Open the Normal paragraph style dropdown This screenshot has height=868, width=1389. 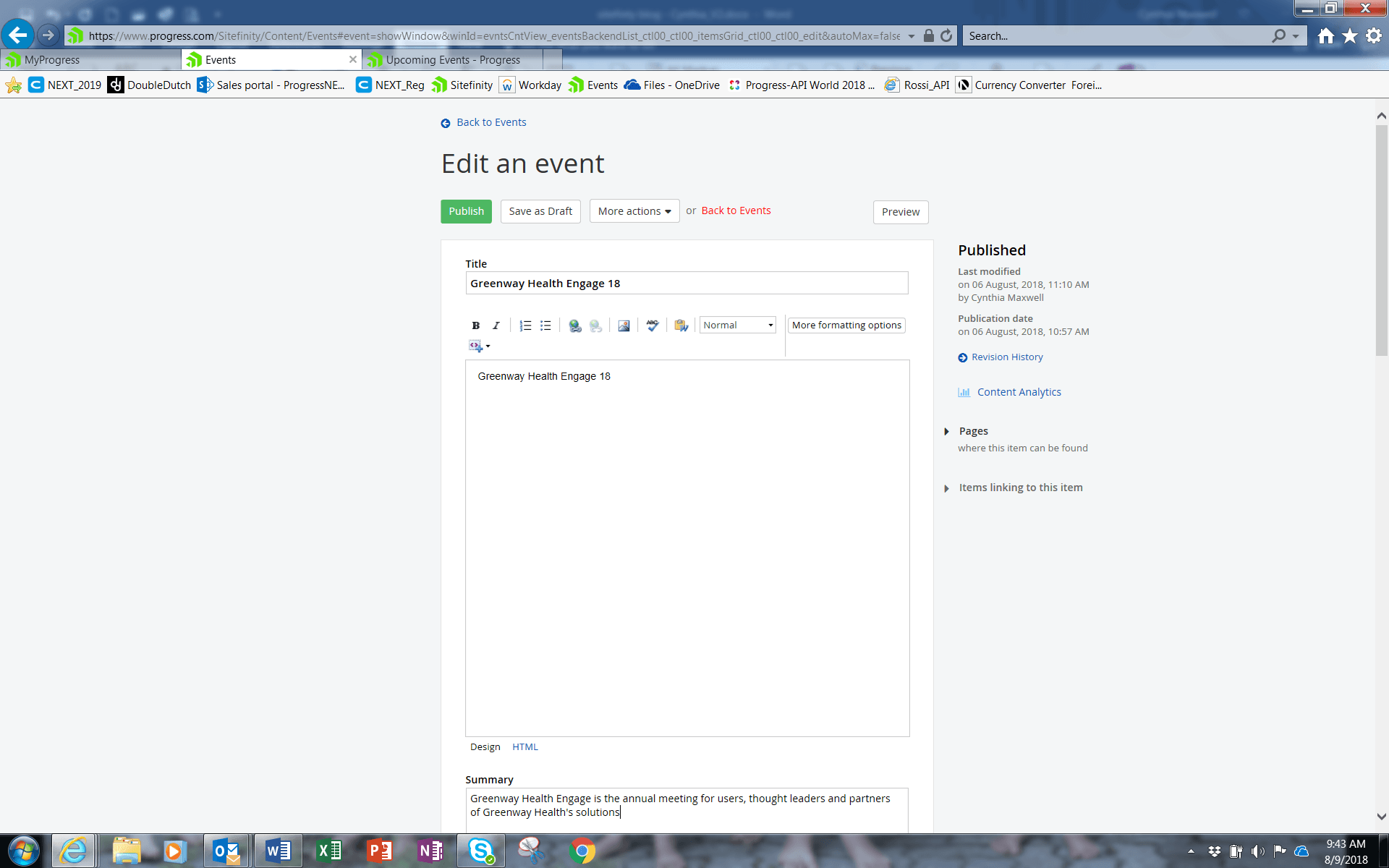737,325
